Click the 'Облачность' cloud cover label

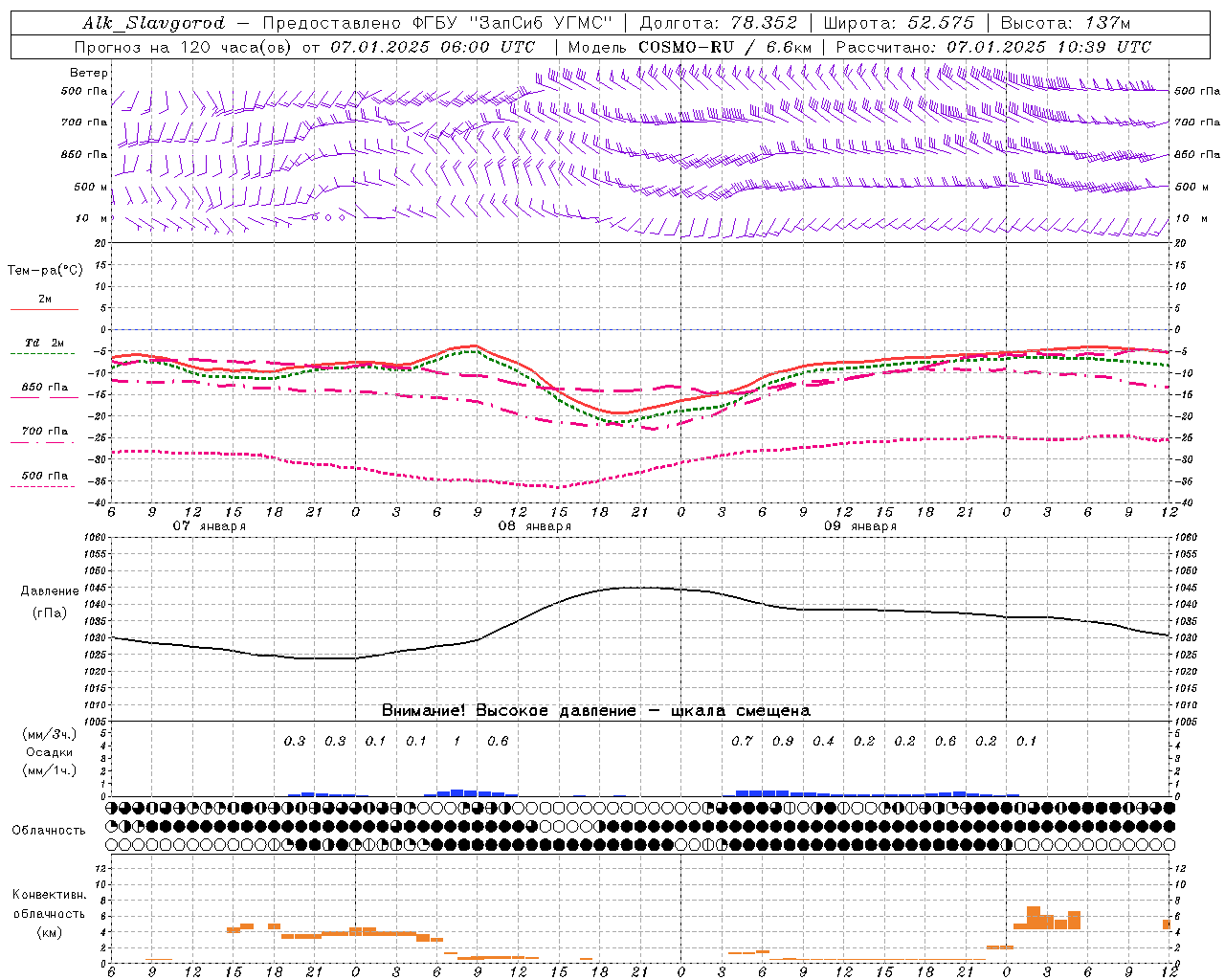click(x=49, y=830)
